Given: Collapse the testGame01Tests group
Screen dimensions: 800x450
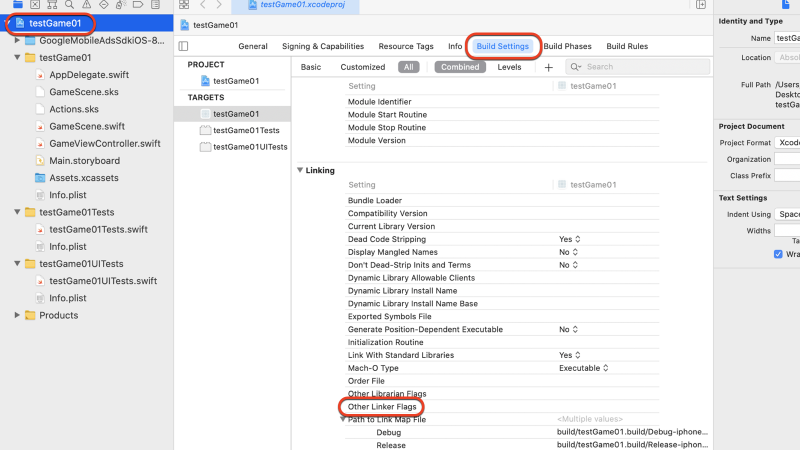Looking at the screenshot, I should [17, 212].
